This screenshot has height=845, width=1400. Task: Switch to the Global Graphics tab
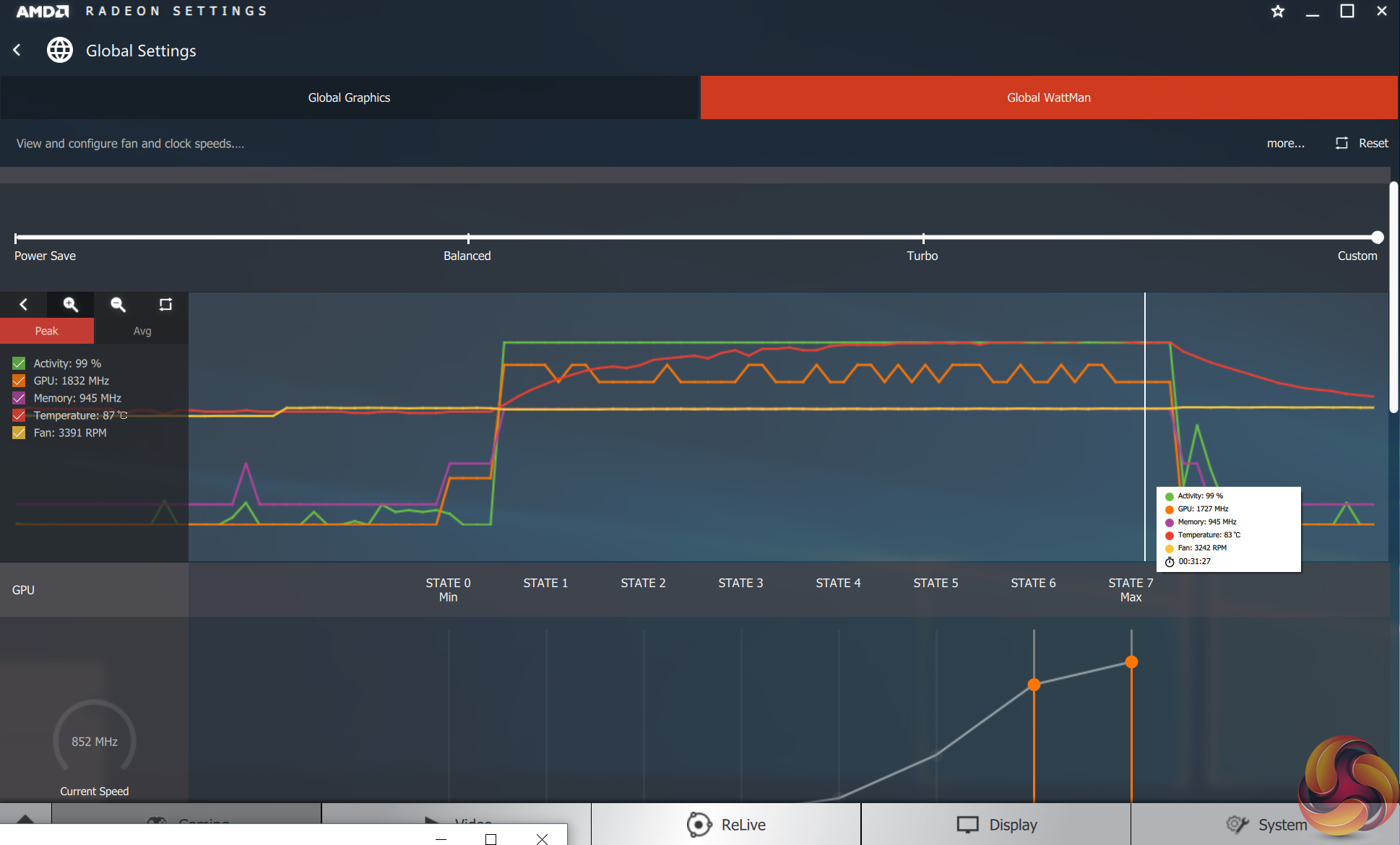tap(349, 97)
